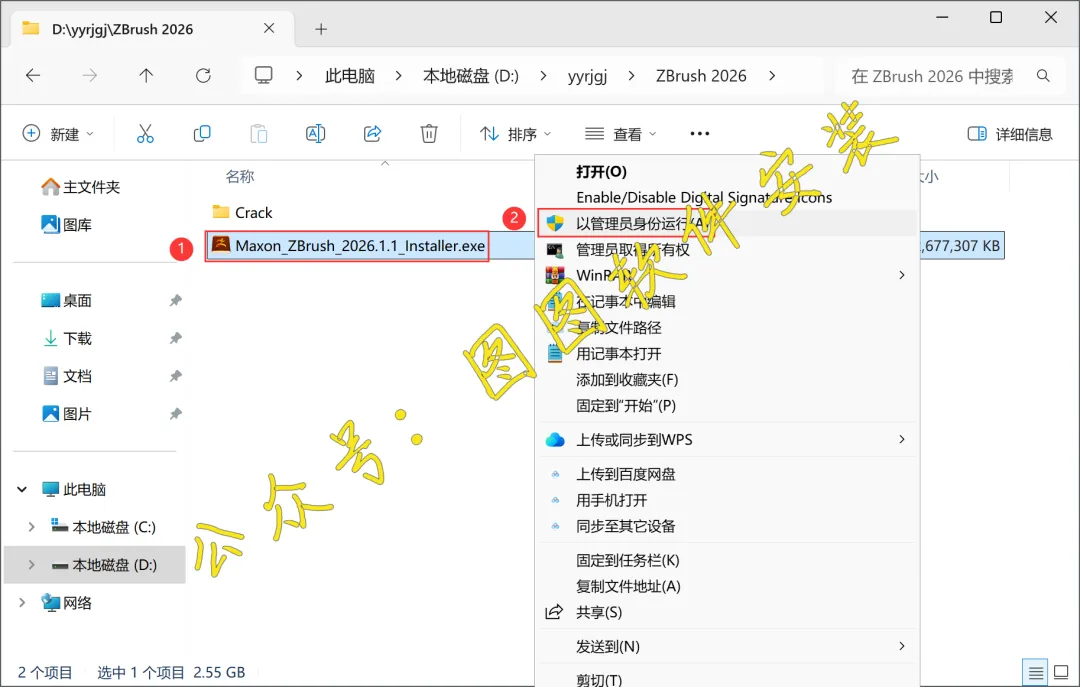
Task: Choose 复制文件地址(A)
Action: click(628, 586)
